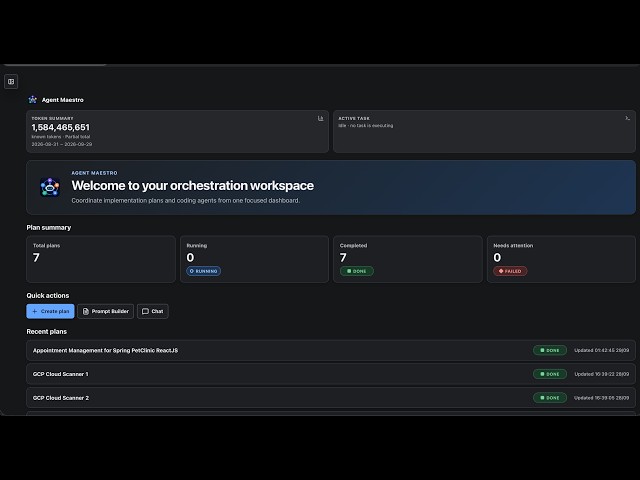
Task: Click the RUNNING status badge
Action: [204, 271]
